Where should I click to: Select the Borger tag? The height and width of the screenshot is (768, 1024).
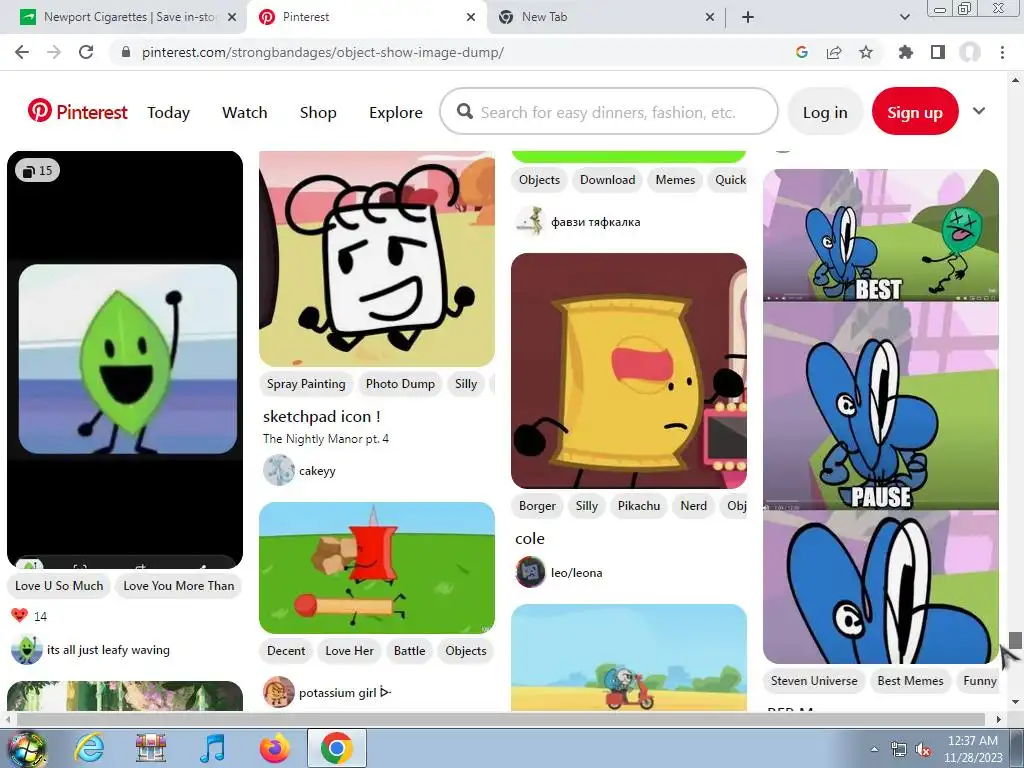point(537,505)
